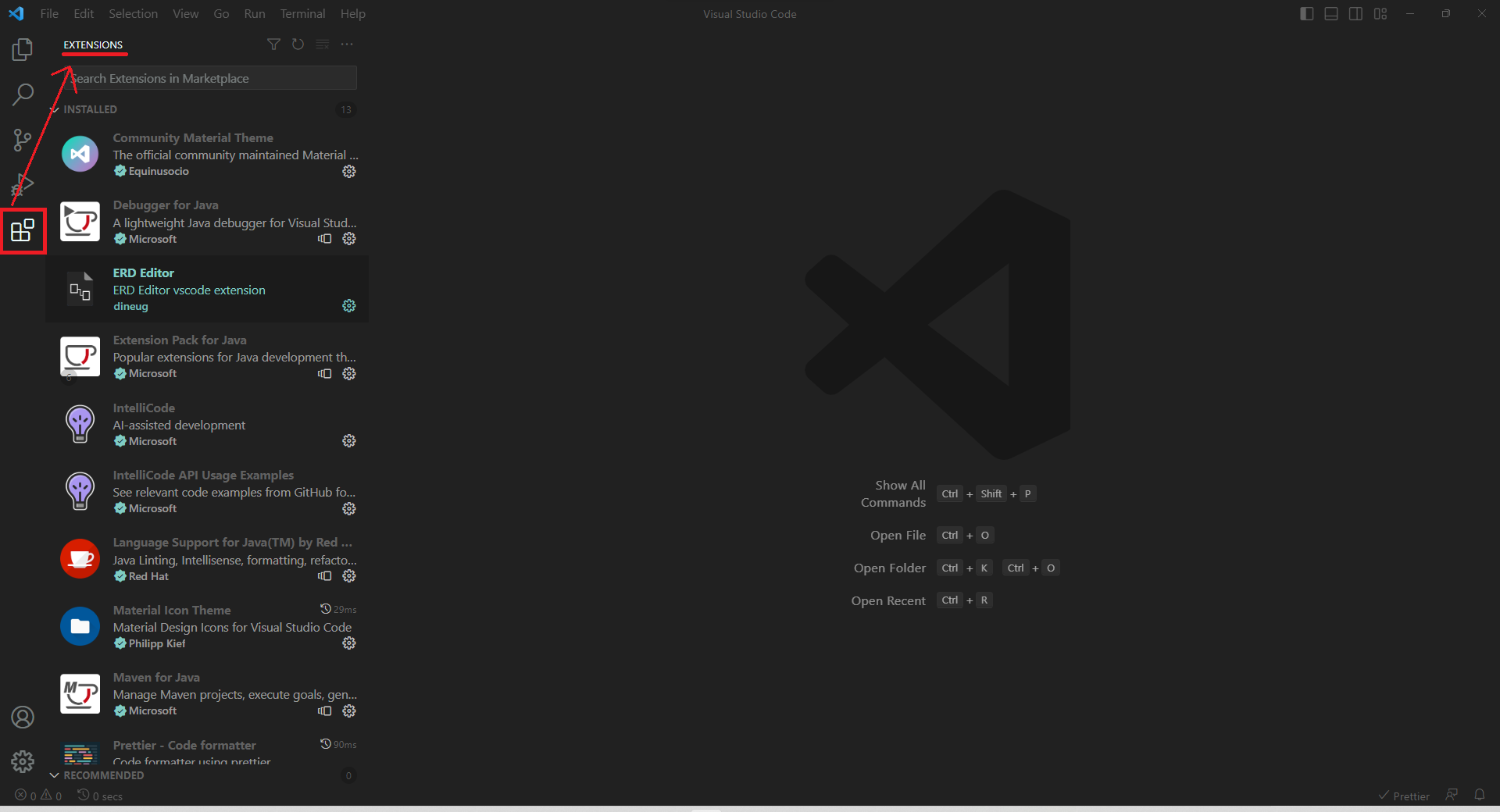Screen dimensions: 1500x812
Task: Open gear menu for IntelliCode API Usage Examples
Action: (x=349, y=509)
